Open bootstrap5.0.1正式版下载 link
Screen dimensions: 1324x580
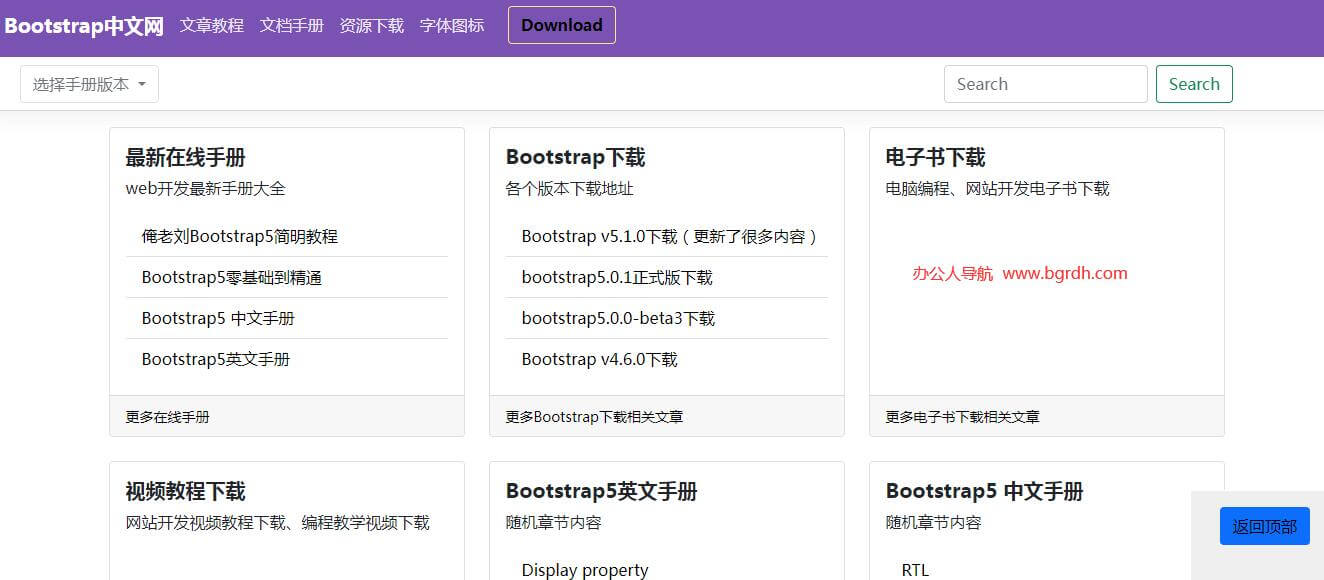[617, 277]
